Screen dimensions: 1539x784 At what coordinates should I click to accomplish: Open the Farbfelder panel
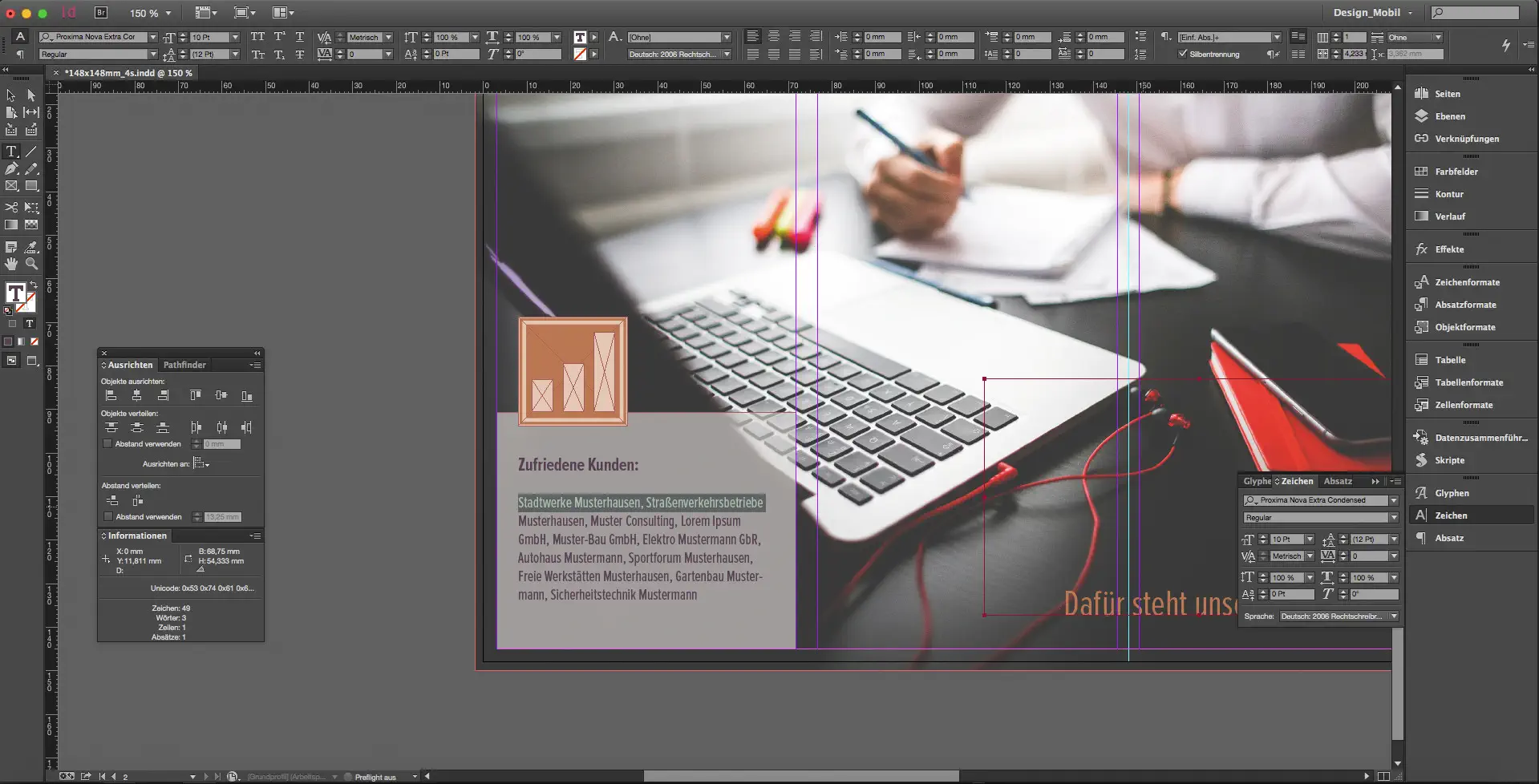(1456, 172)
